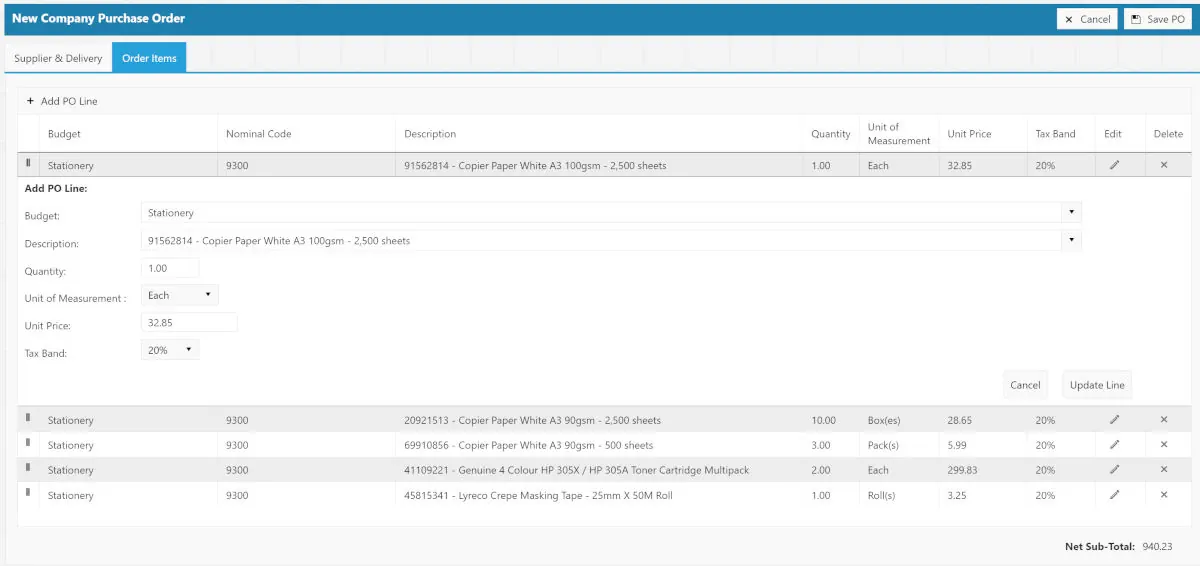Edit the Lyreco Crepe Masking Tape line
Screen dimensions: 1200x566
[x=1114, y=495]
